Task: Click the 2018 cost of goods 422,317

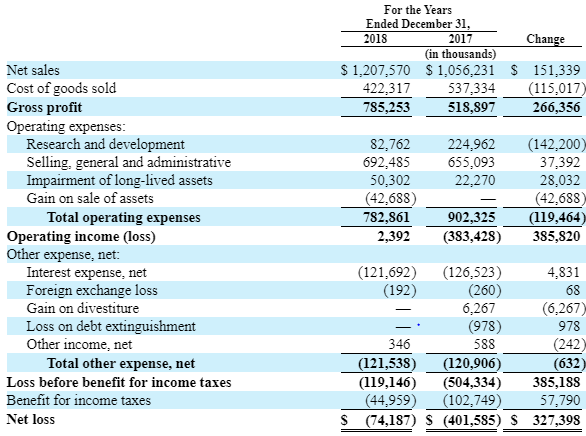Action: pos(386,89)
